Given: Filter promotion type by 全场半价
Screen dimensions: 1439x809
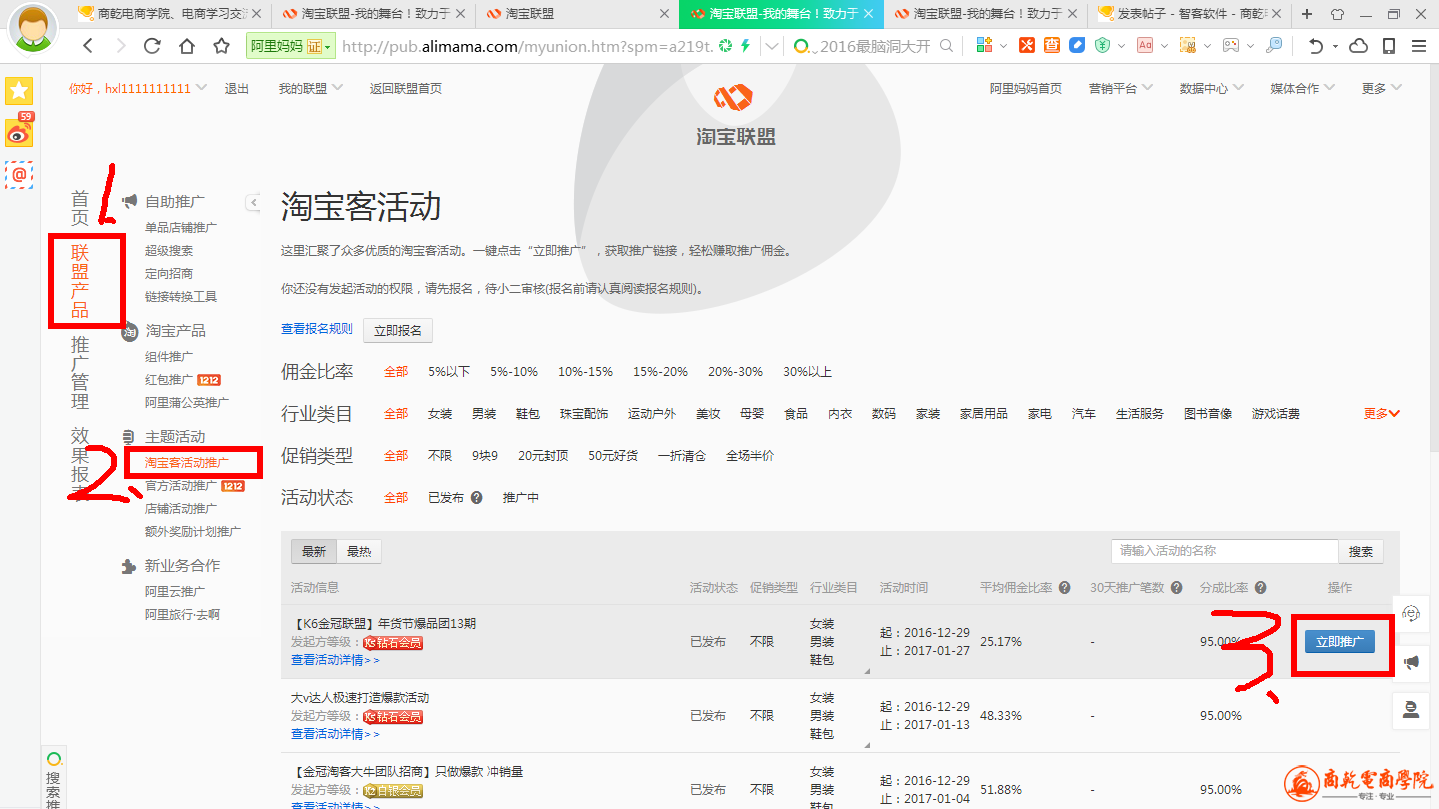Looking at the screenshot, I should pos(750,455).
